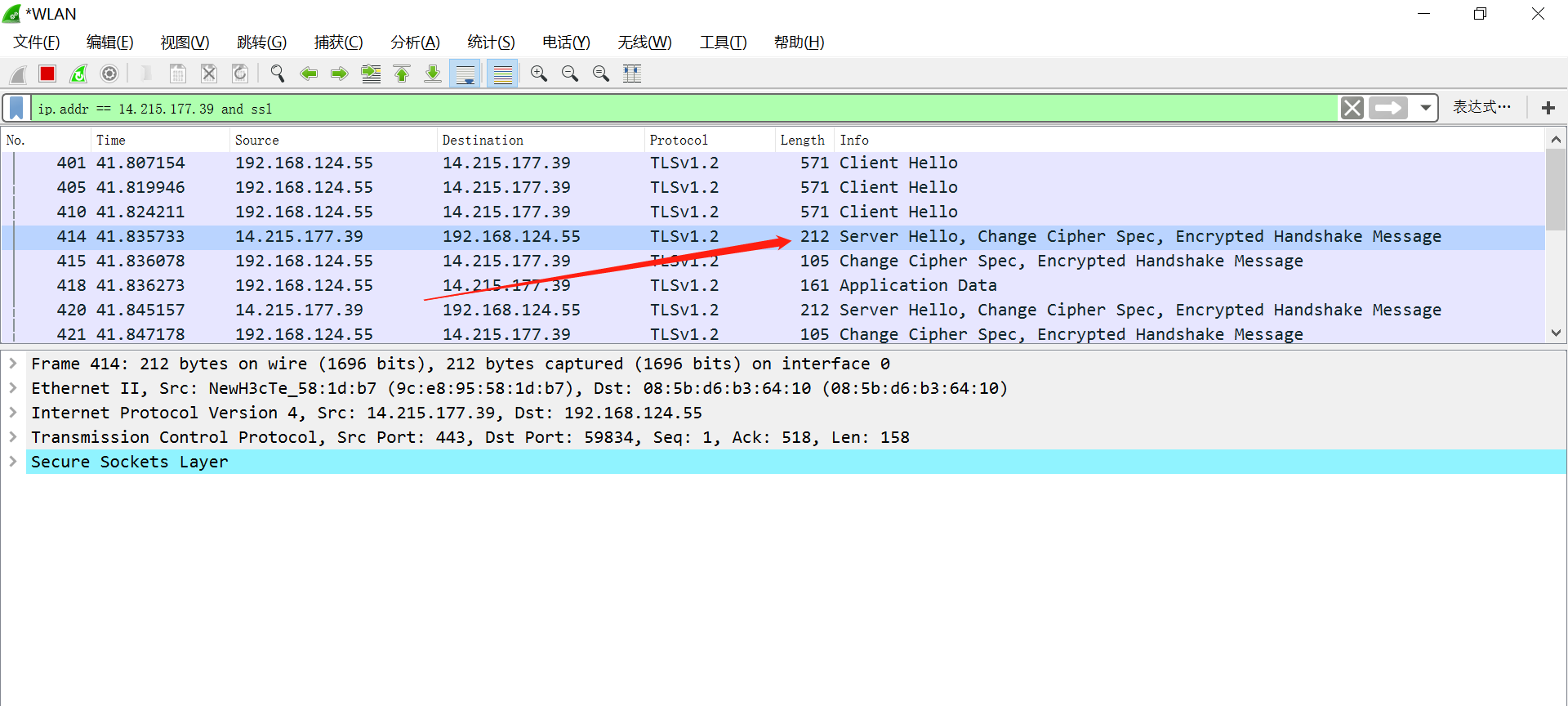1568x706 pixels.
Task: Open the 视图(V) menu
Action: pos(185,42)
